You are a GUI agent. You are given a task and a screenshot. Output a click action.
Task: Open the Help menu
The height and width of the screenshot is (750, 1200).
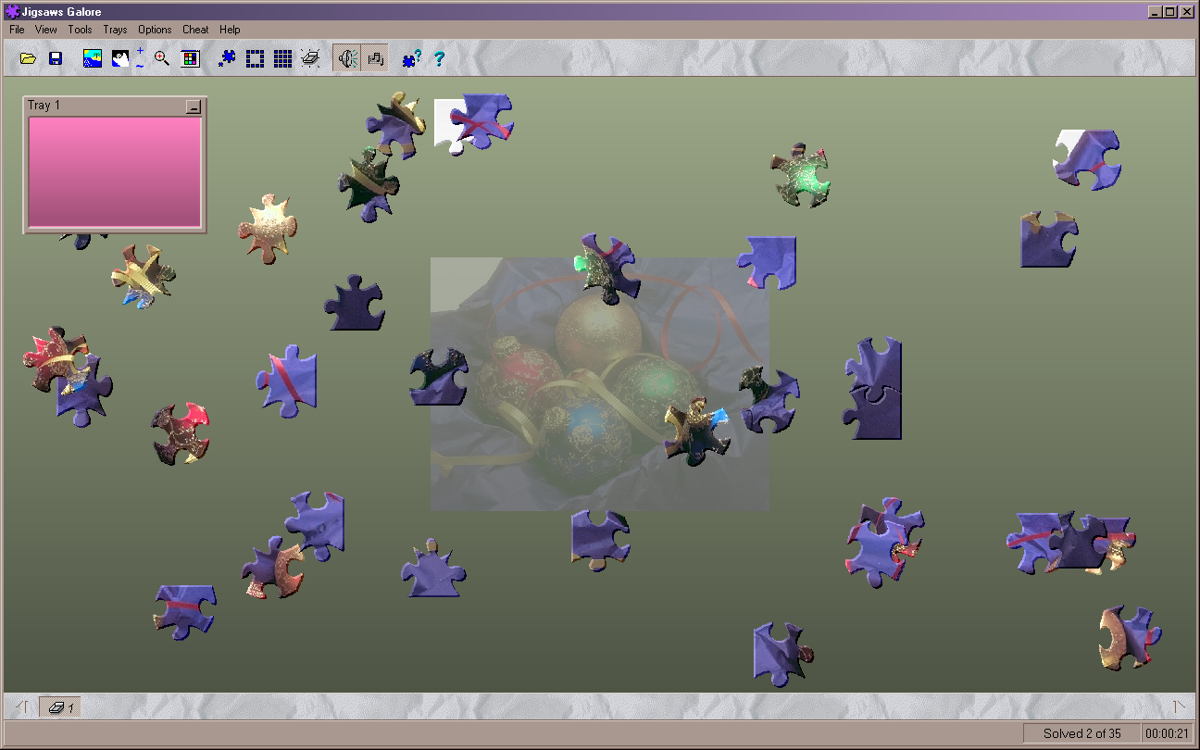(x=230, y=29)
